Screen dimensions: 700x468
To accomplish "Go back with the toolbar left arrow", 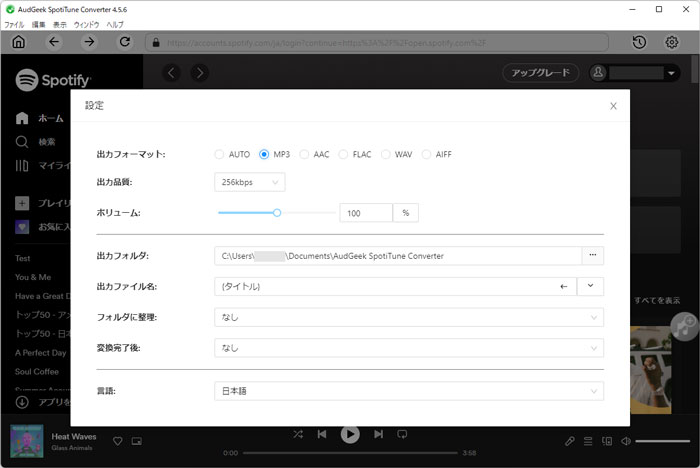I will (x=54, y=42).
